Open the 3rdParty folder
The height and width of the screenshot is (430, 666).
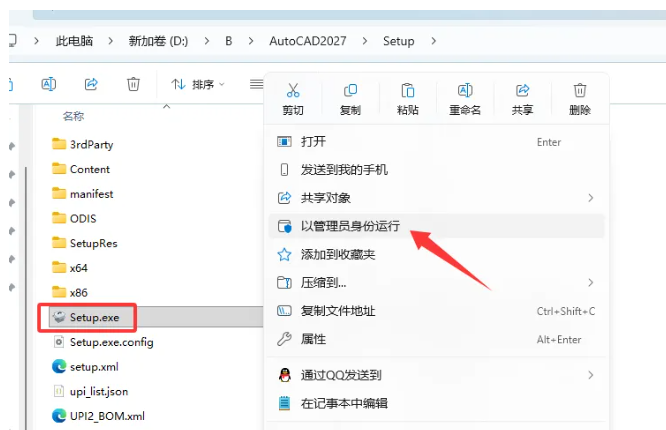91,144
